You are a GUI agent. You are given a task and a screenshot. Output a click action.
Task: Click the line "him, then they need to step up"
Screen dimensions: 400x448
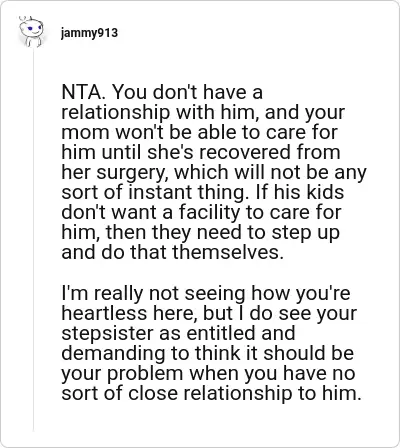point(200,232)
